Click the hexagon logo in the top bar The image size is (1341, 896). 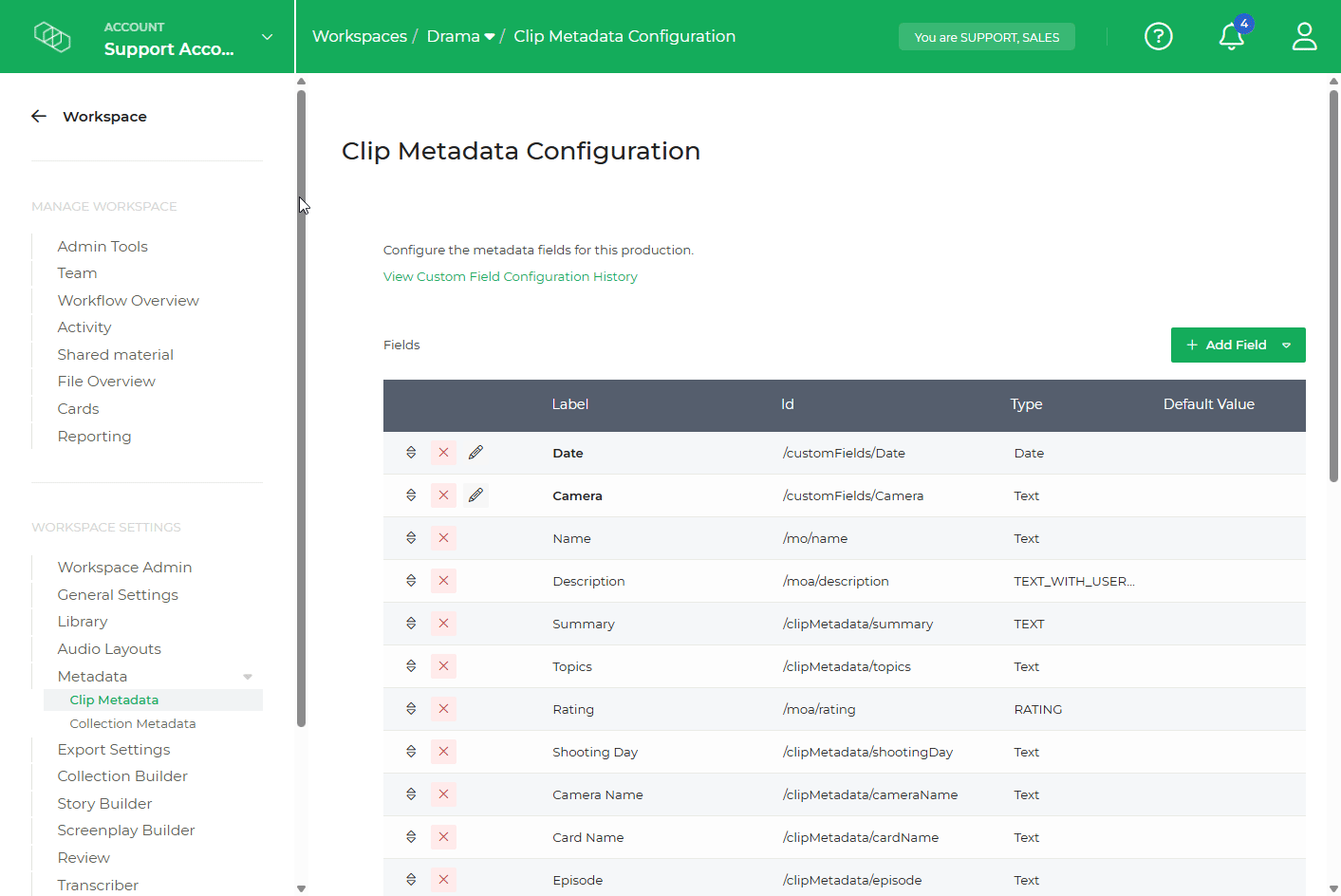click(52, 36)
